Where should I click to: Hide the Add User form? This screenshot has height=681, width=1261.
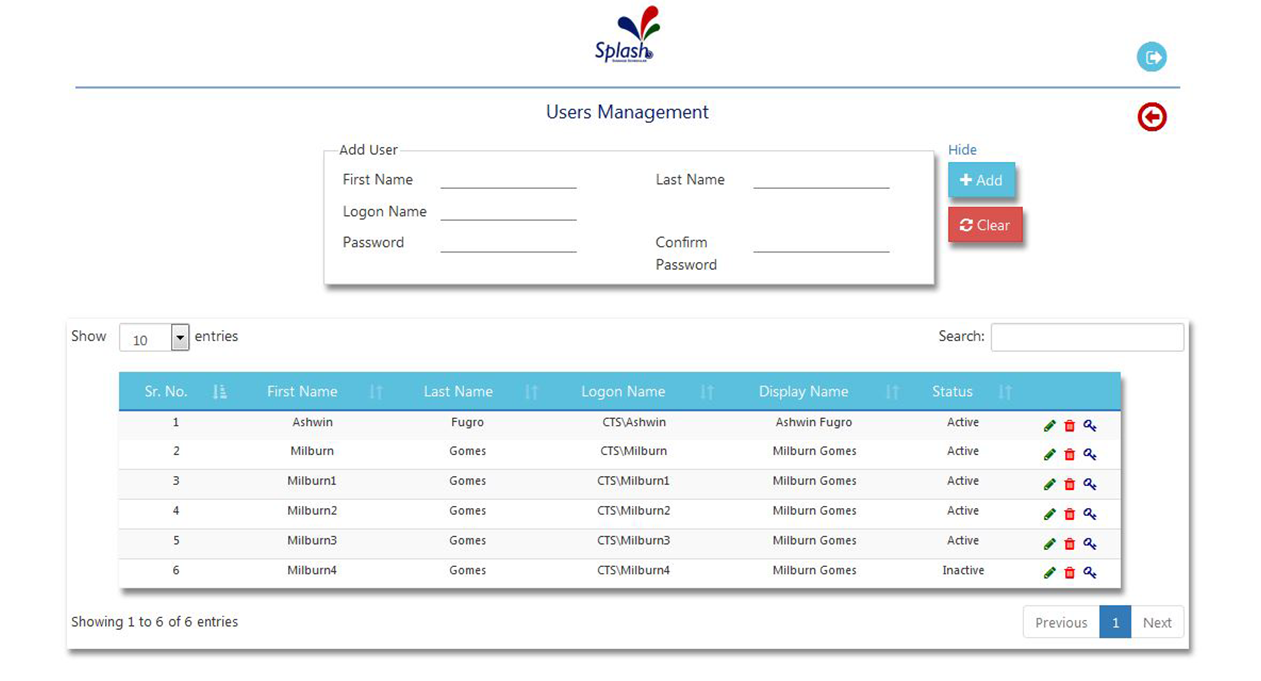(962, 150)
